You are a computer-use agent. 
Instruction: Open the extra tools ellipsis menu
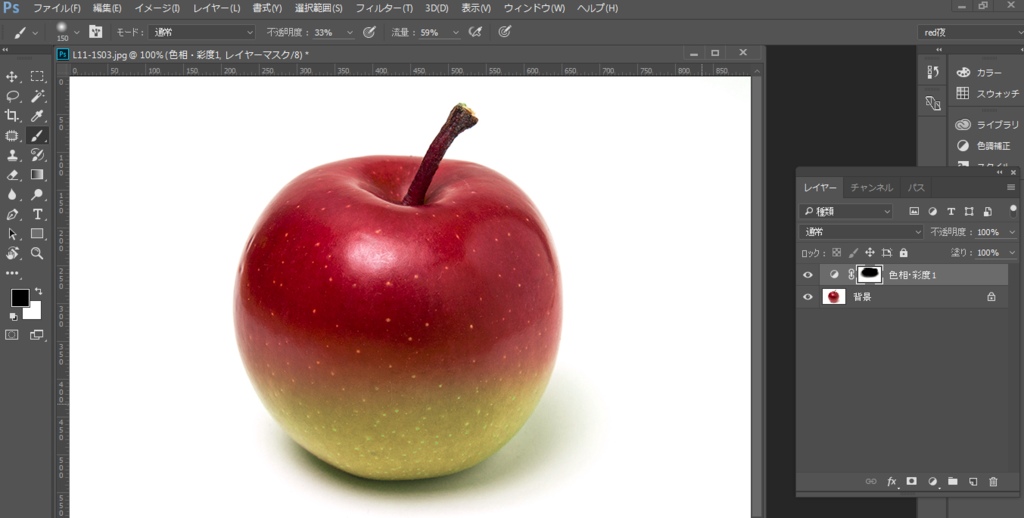[x=12, y=273]
